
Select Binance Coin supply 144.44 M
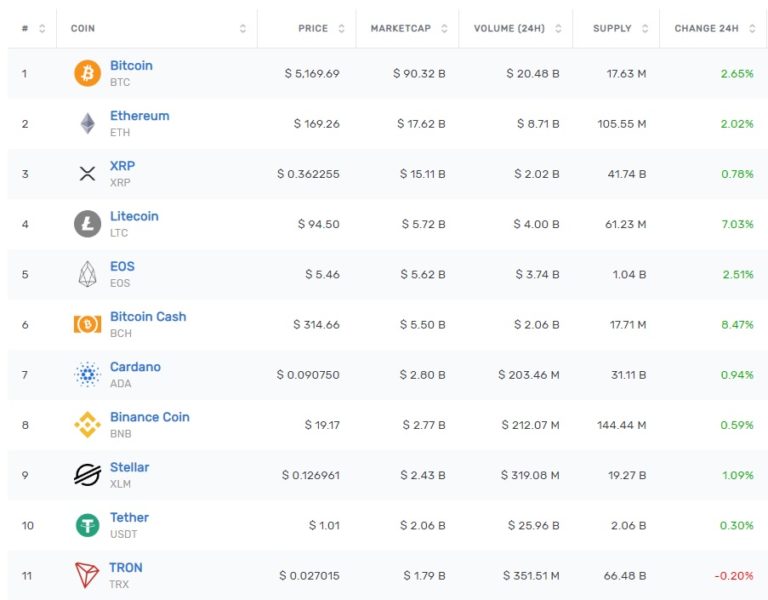point(622,425)
